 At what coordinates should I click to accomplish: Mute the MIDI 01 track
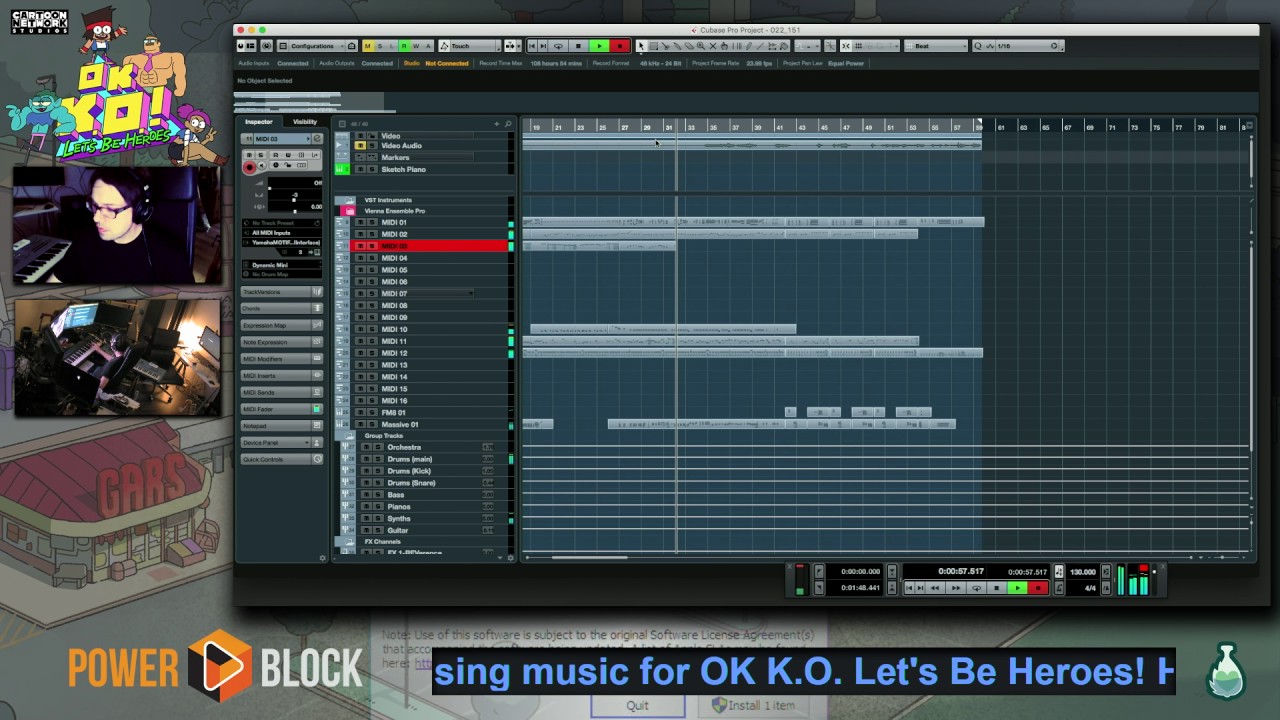point(361,222)
